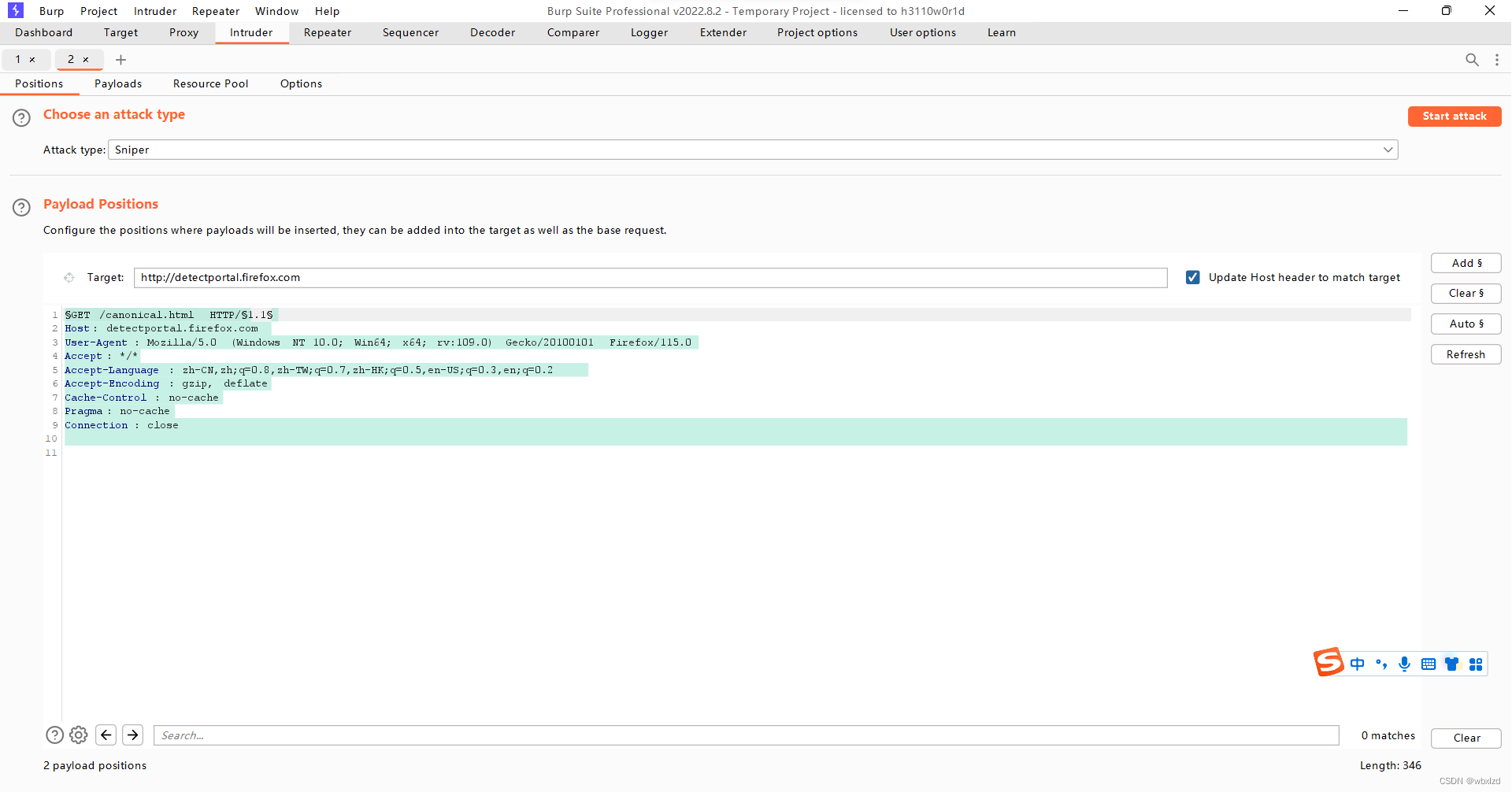Toggle Update Host header to match target
1512x792 pixels.
point(1193,277)
